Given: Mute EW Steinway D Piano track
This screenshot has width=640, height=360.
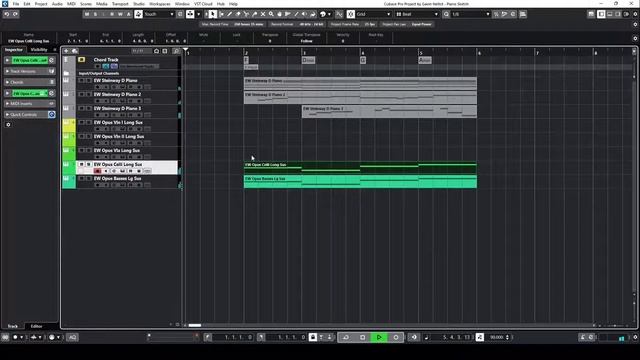Looking at the screenshot, I should (x=81, y=81).
